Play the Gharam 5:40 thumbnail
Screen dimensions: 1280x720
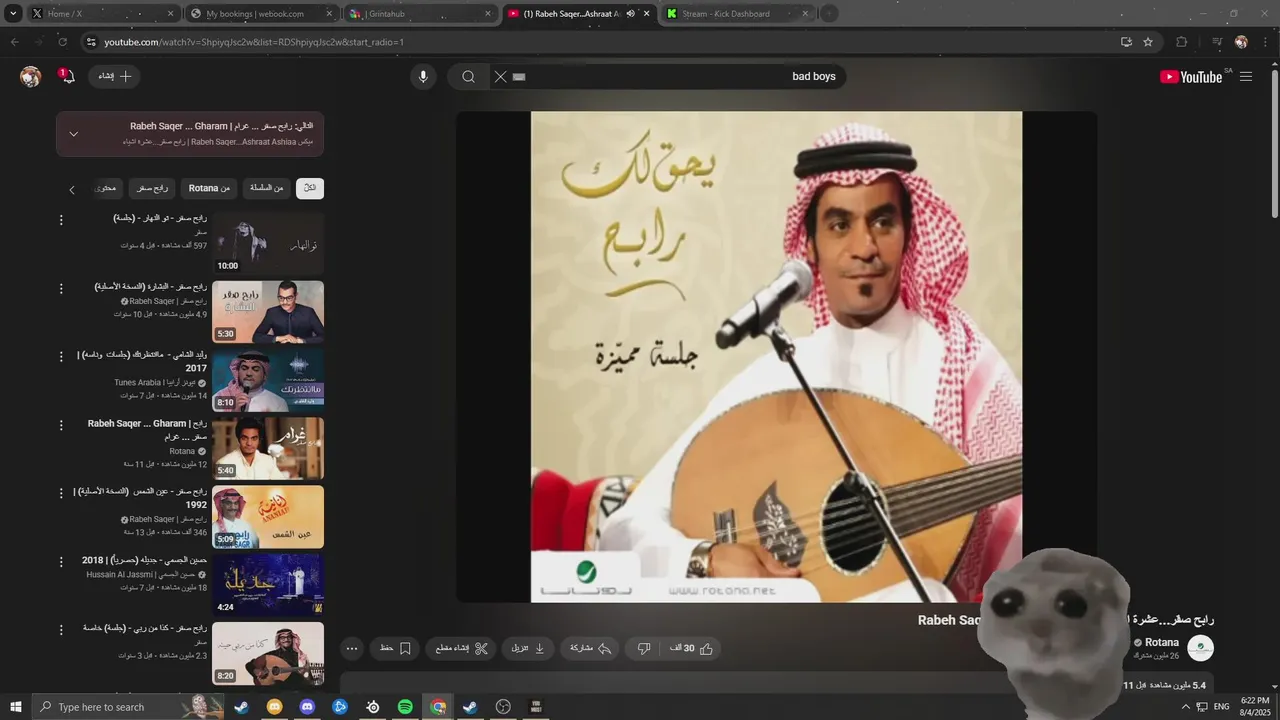268,448
